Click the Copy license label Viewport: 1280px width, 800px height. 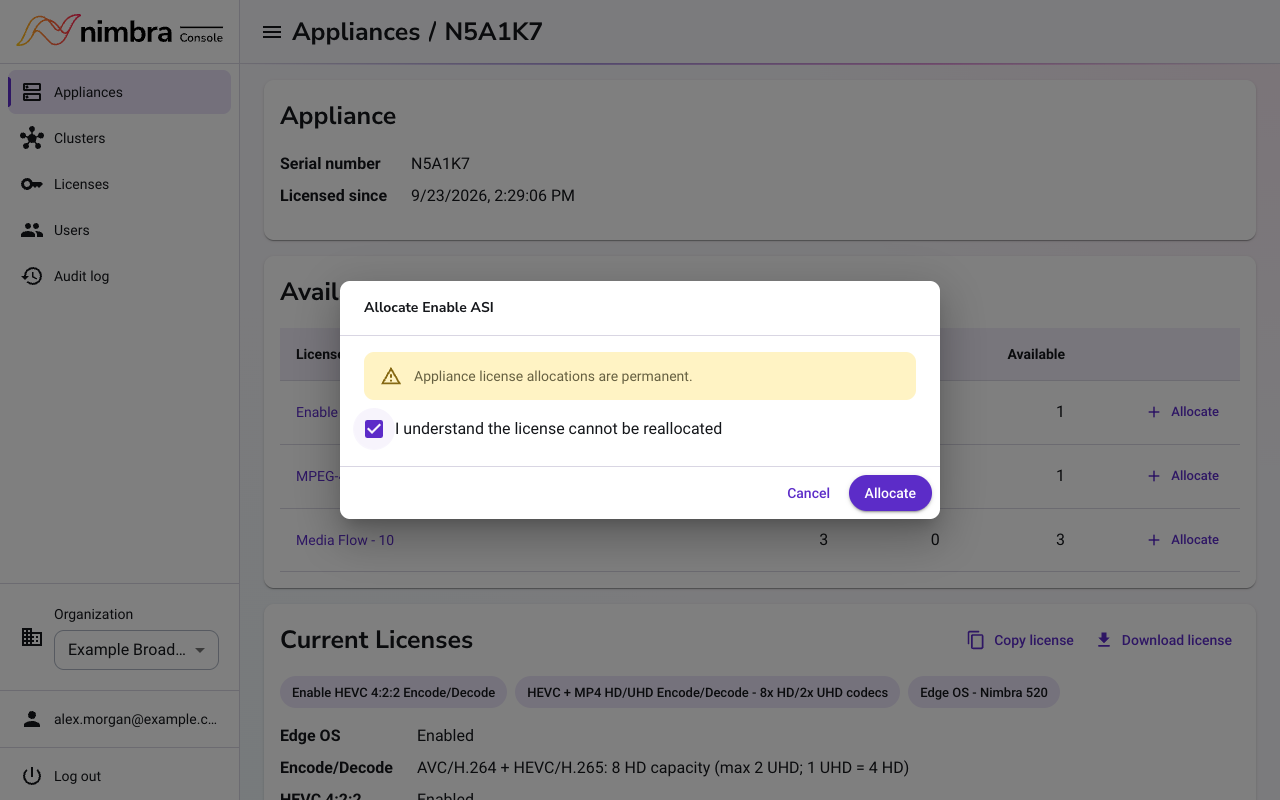tap(1034, 640)
